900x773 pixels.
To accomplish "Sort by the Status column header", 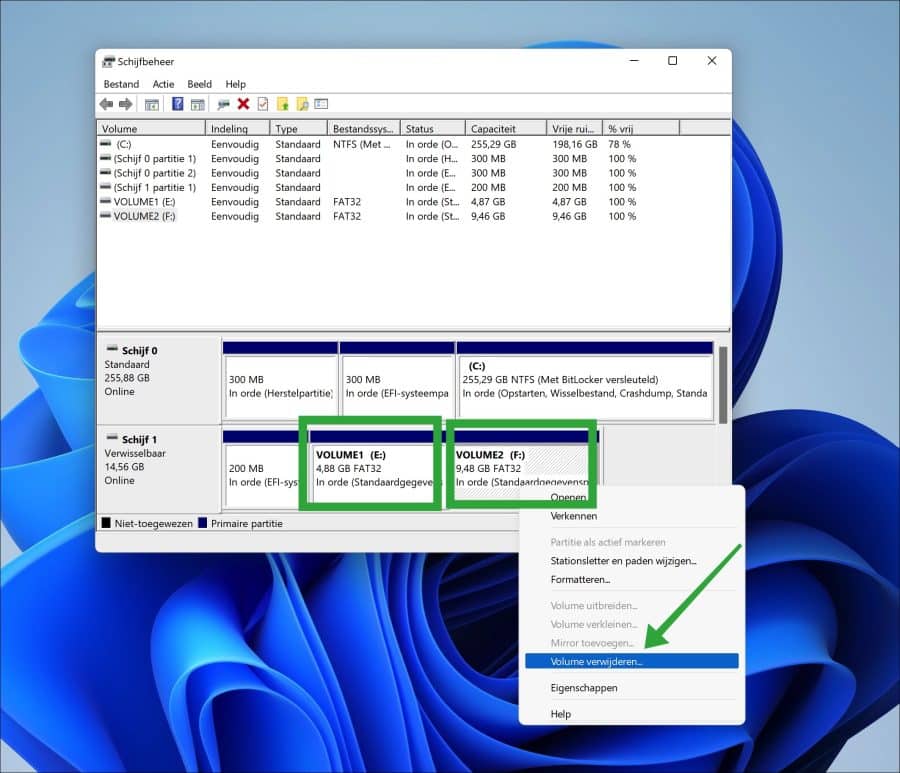I will (432, 129).
